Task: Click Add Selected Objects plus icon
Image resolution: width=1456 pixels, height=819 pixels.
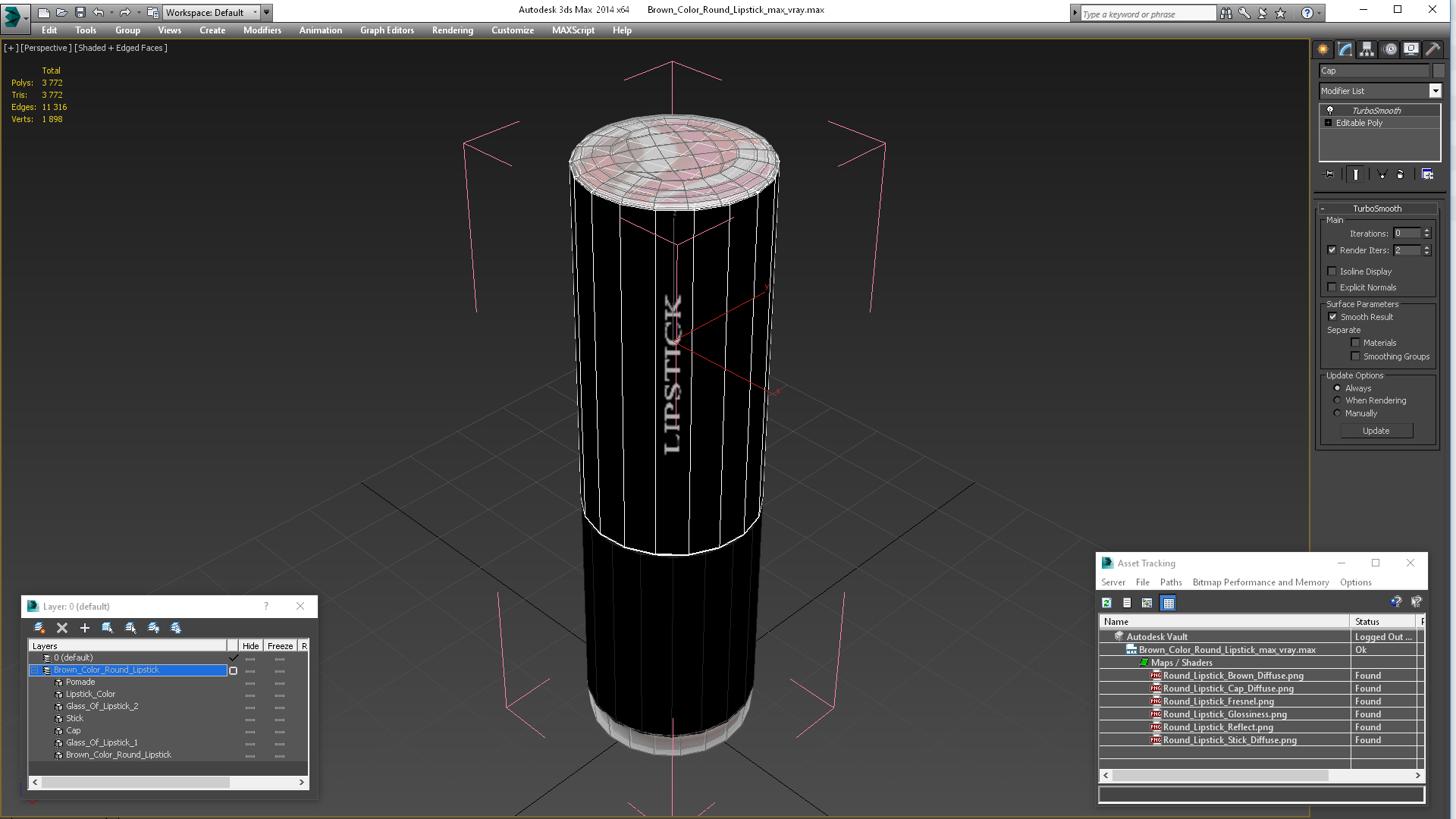Action: coord(85,628)
